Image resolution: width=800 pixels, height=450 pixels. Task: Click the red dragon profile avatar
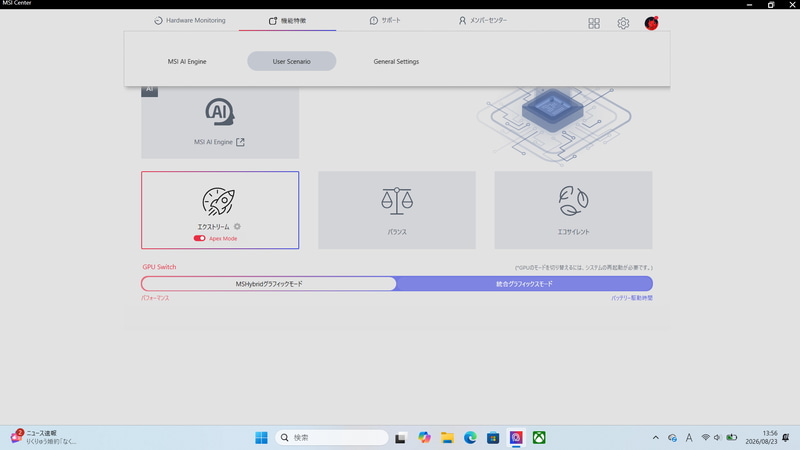[651, 23]
